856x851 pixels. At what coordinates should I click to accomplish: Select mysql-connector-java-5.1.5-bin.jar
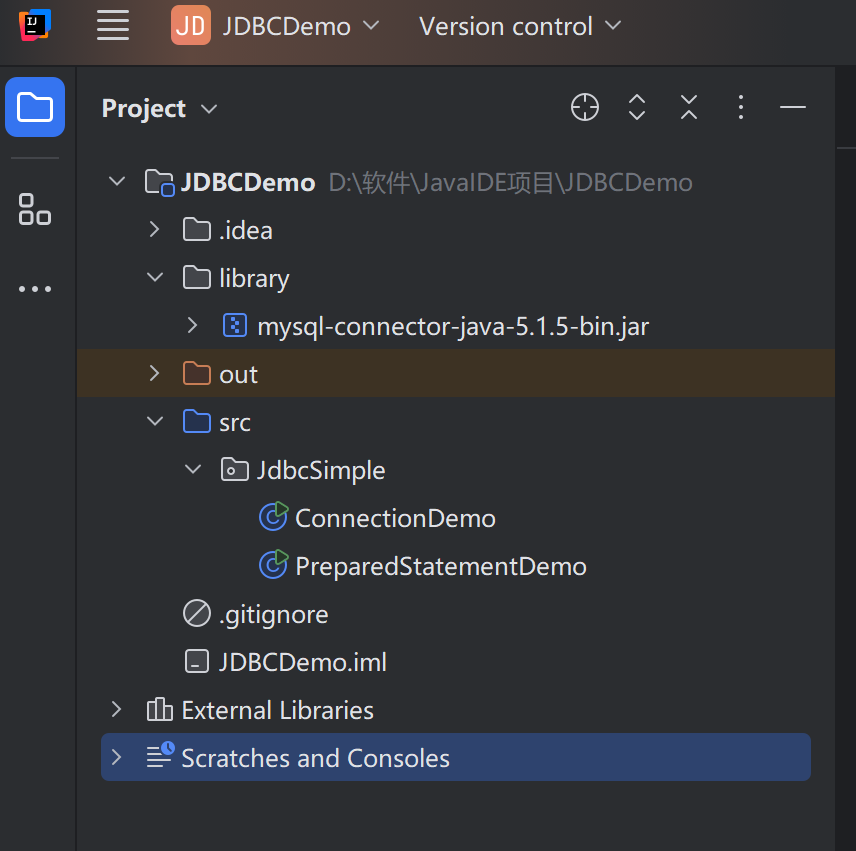[453, 327]
